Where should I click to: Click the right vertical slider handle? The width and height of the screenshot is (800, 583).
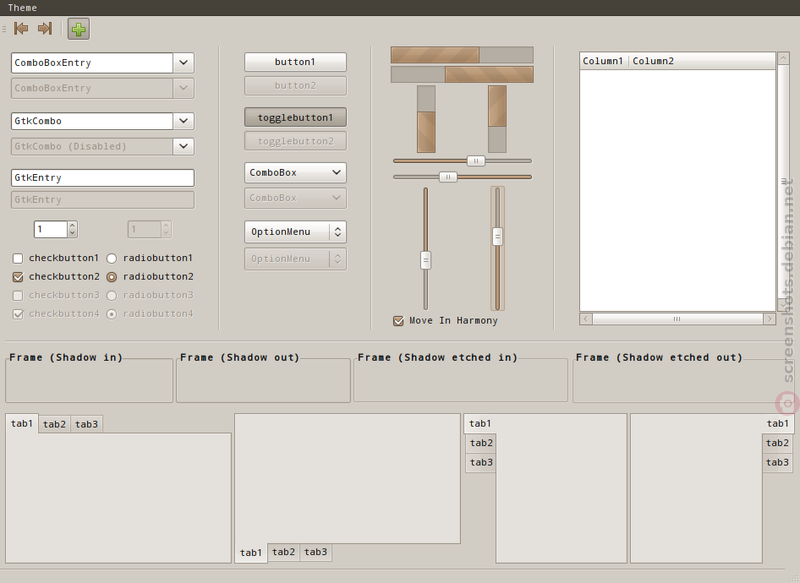(497, 237)
